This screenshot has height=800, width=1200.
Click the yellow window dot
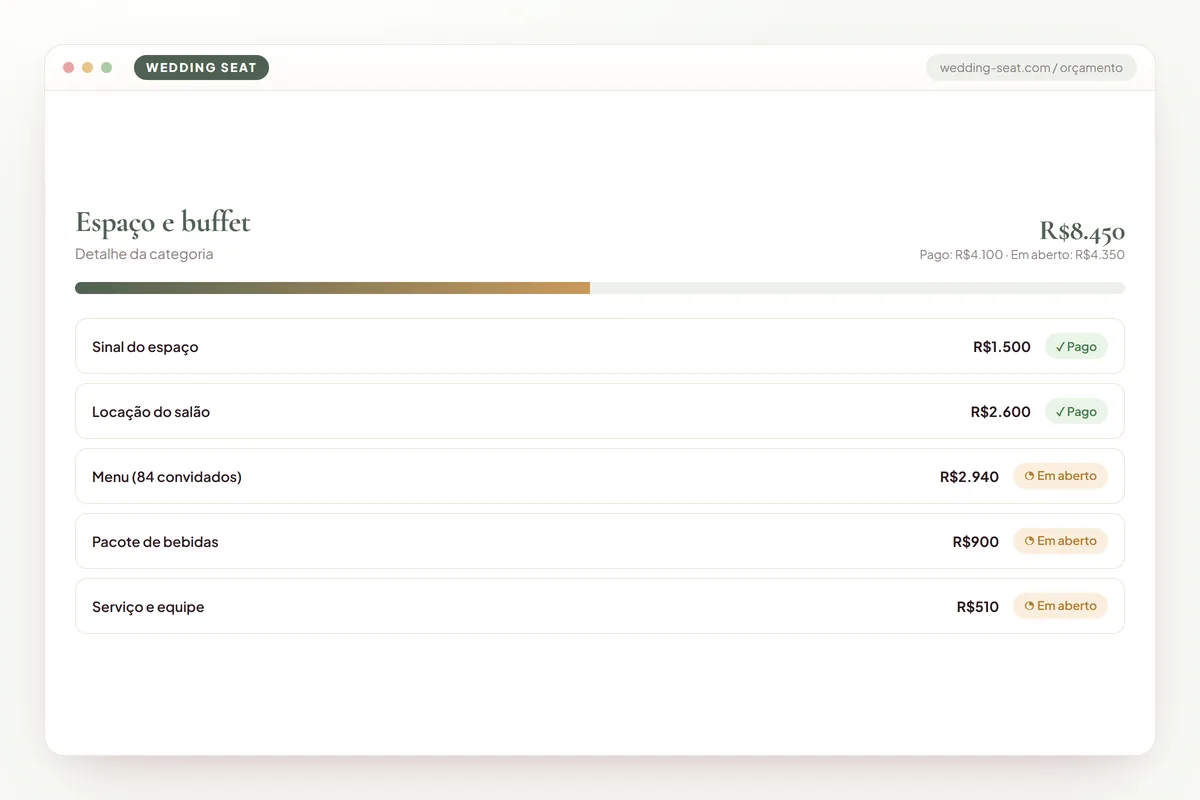pos(88,68)
